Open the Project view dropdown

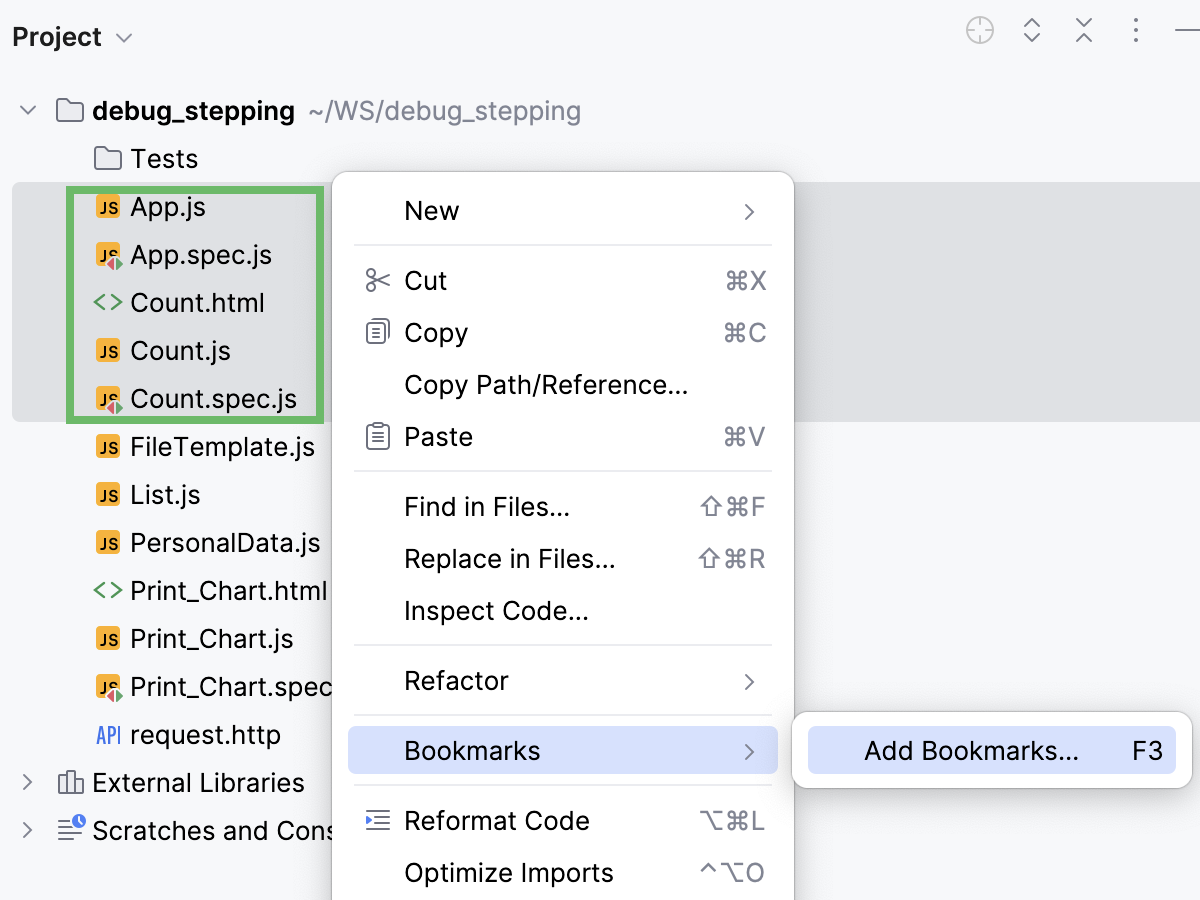[x=122, y=38]
